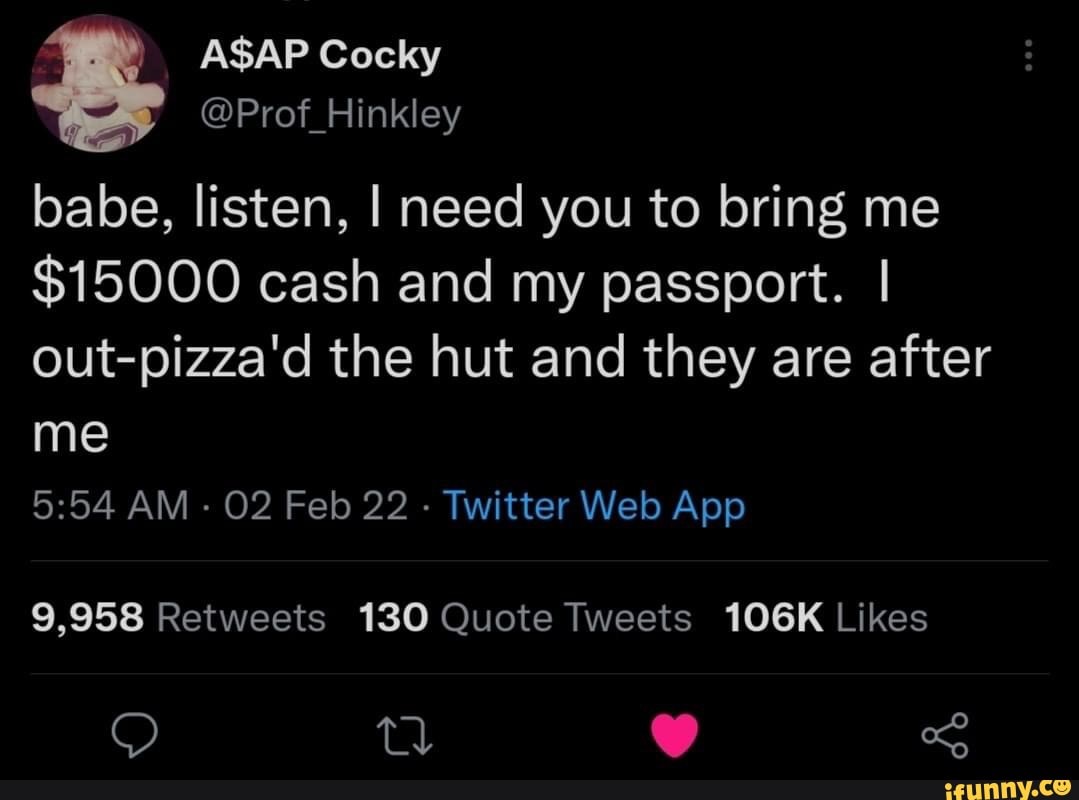View the 9,958 Retweets list
The height and width of the screenshot is (800, 1079).
tap(179, 618)
